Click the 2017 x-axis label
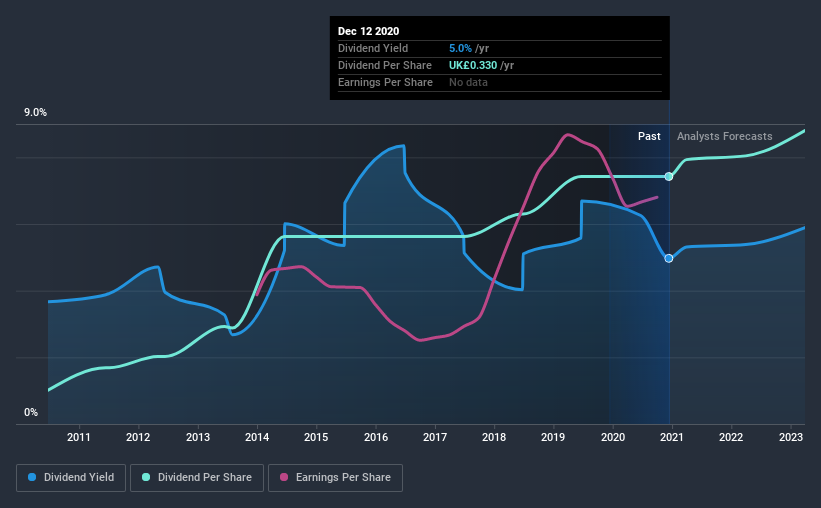Screen dimensions: 821x508 (435, 437)
